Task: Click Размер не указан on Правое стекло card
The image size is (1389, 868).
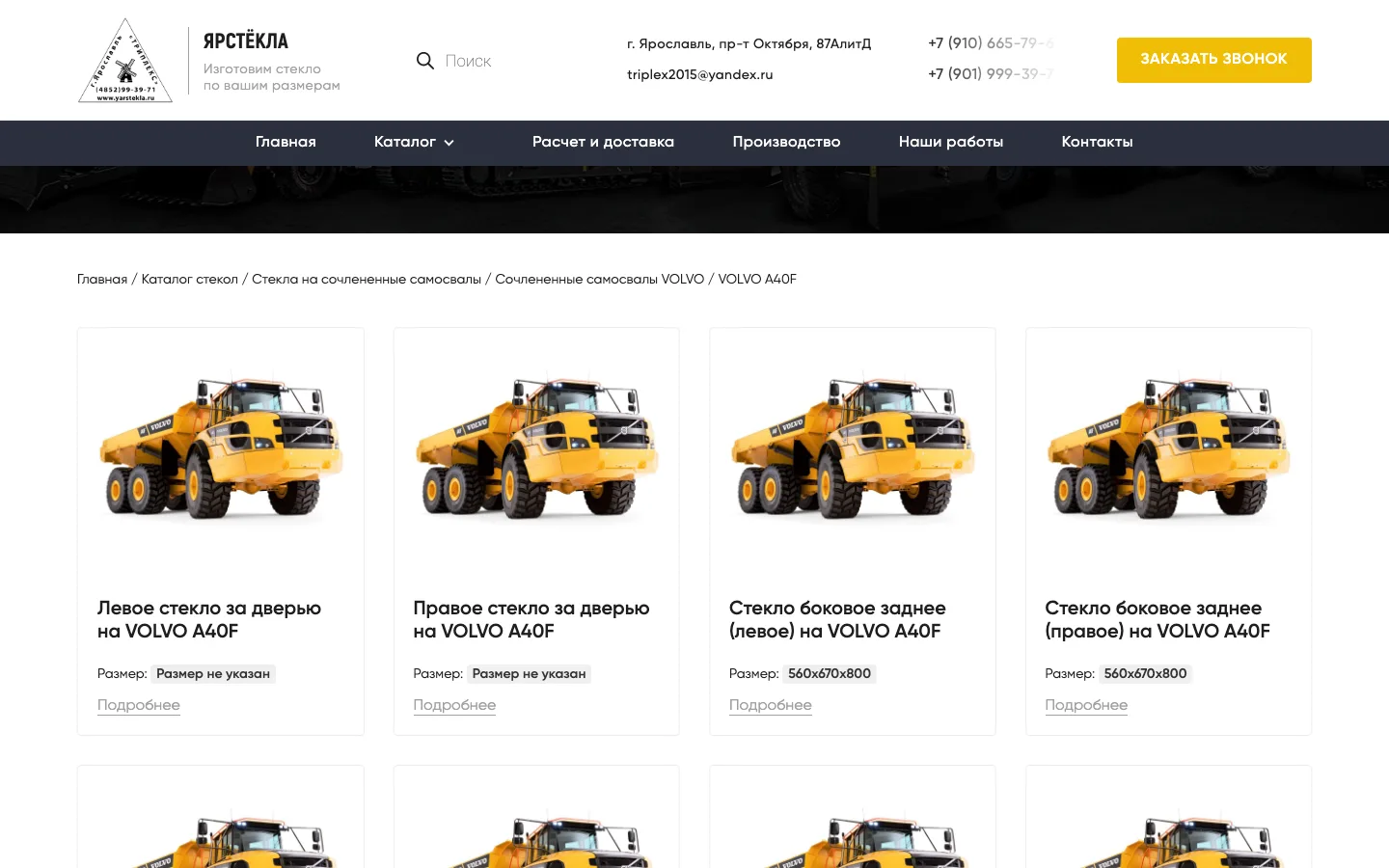Action: 529,673
